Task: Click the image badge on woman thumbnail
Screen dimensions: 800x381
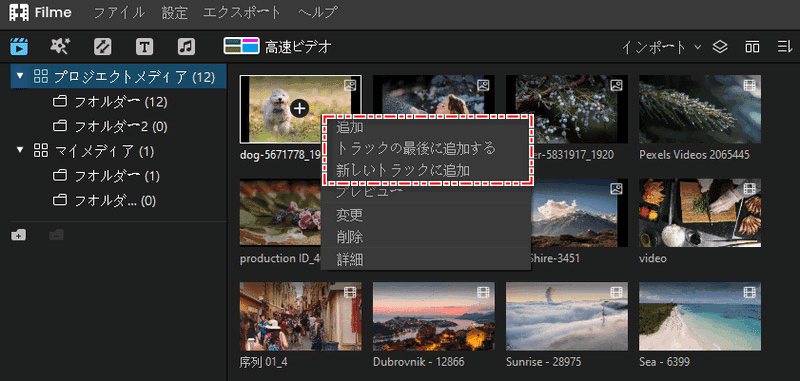Action: [483, 85]
